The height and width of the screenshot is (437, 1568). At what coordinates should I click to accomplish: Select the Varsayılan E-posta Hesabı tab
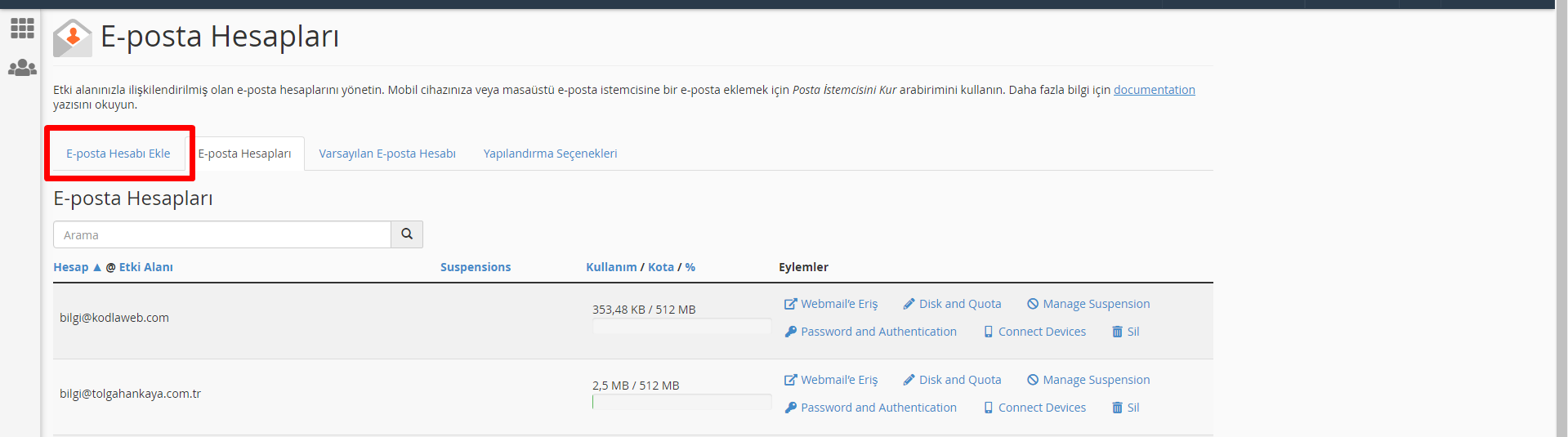pos(387,154)
